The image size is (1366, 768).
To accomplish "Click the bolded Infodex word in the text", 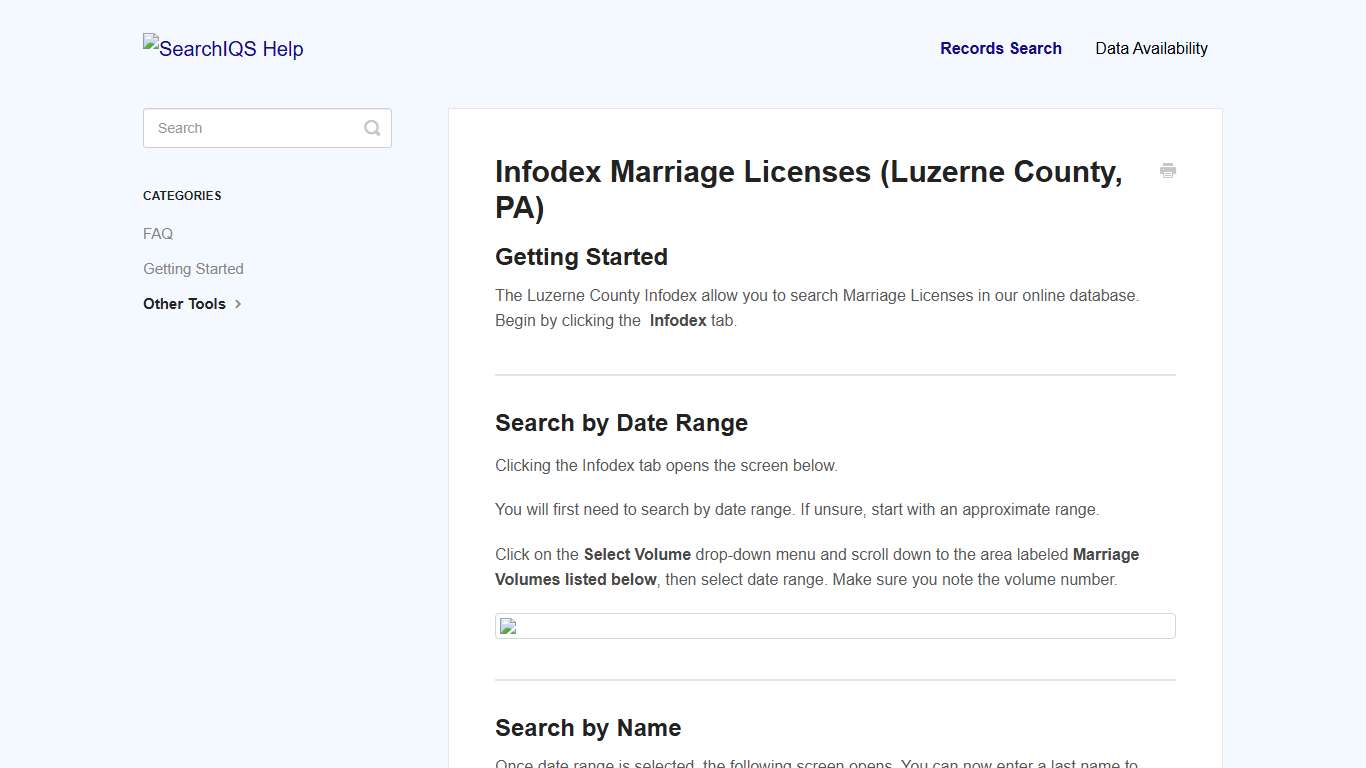I will pos(678,320).
